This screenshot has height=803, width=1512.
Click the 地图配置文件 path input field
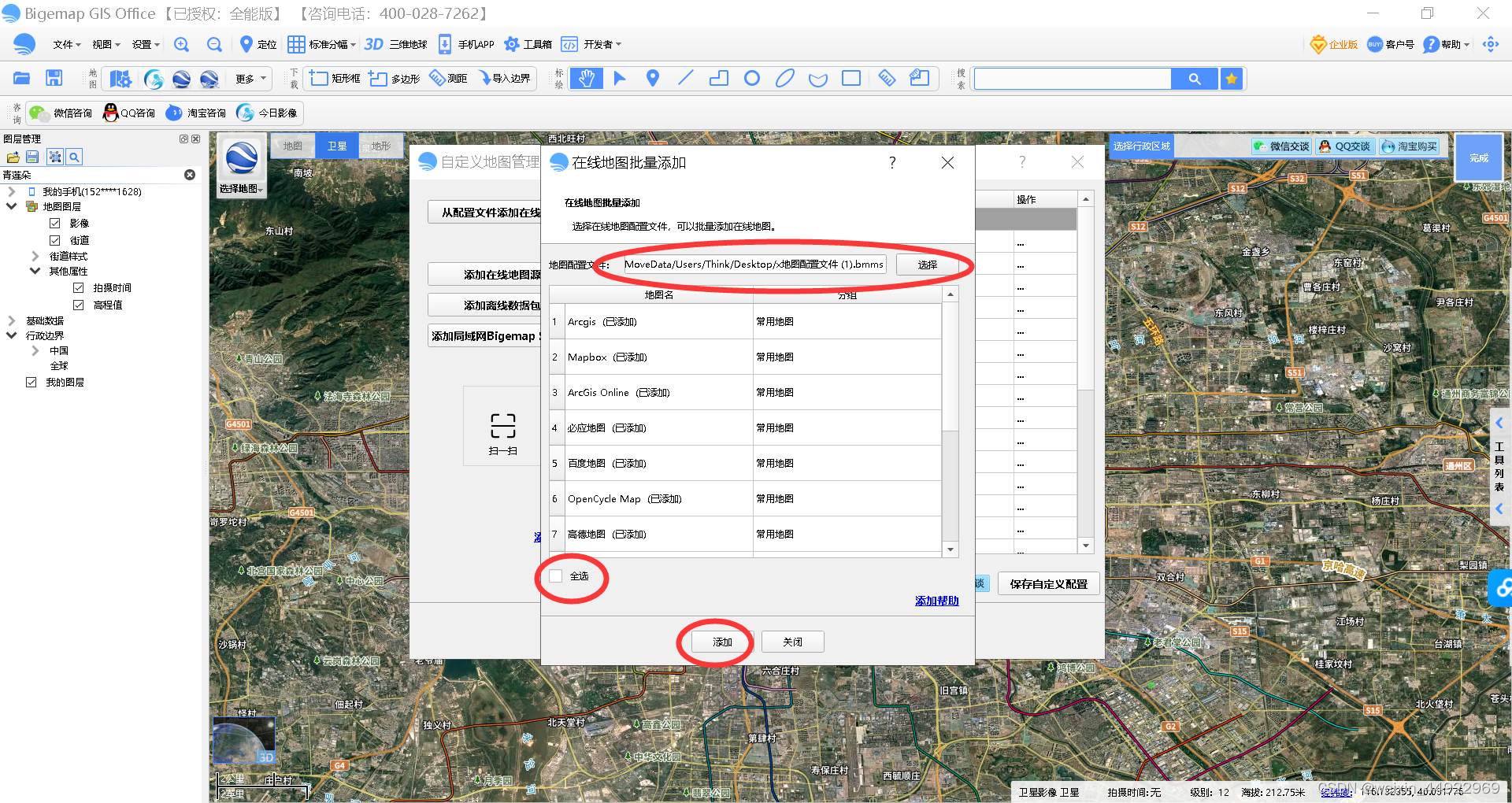click(x=754, y=265)
